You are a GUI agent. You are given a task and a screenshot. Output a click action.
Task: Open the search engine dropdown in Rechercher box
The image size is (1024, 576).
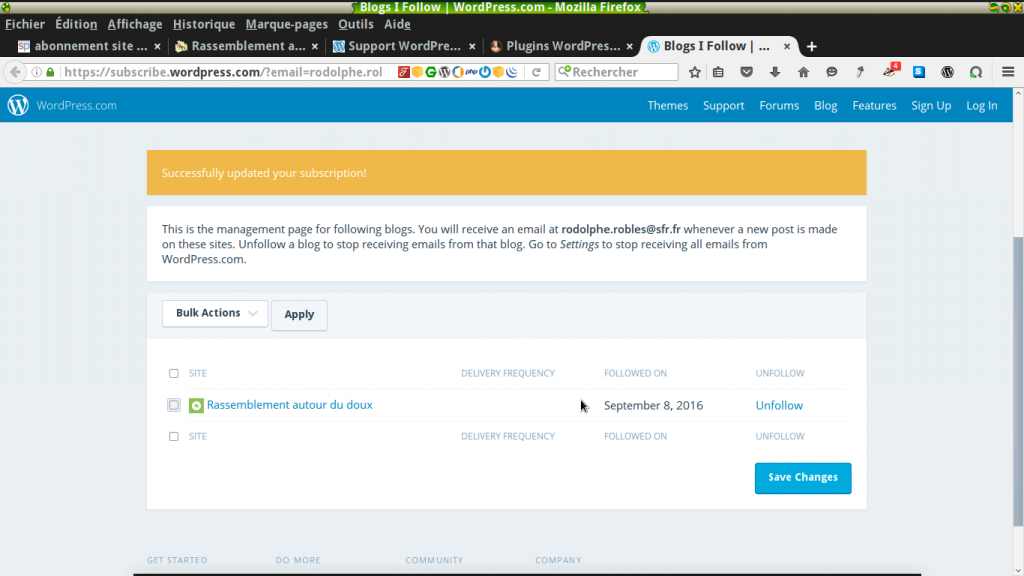click(565, 72)
